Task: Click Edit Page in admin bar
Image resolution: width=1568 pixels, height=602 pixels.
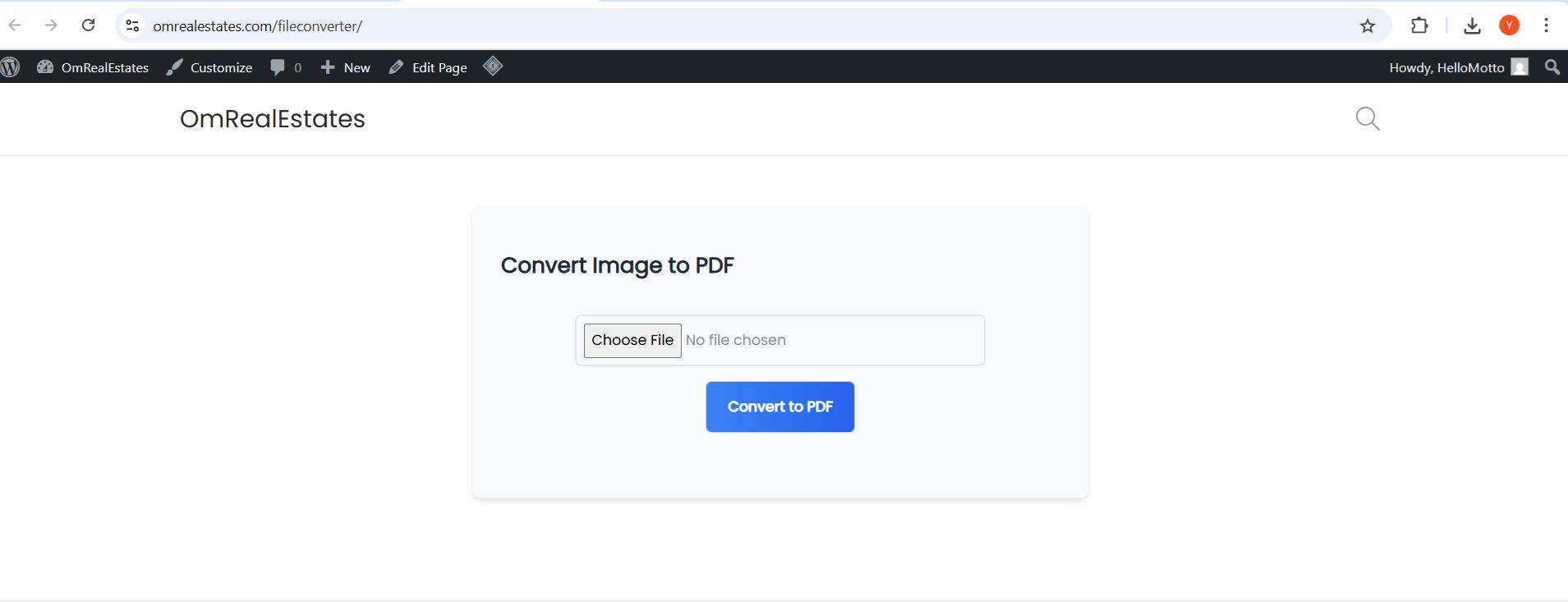Action: pyautogui.click(x=428, y=67)
